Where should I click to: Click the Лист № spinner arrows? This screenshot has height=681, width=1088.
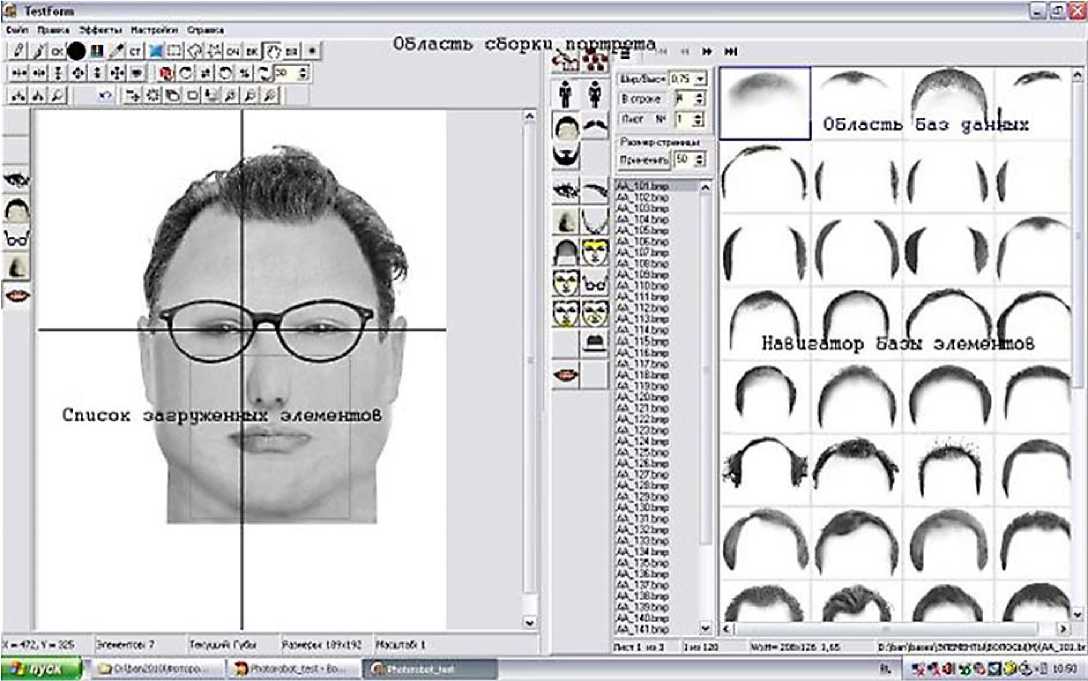click(x=699, y=119)
